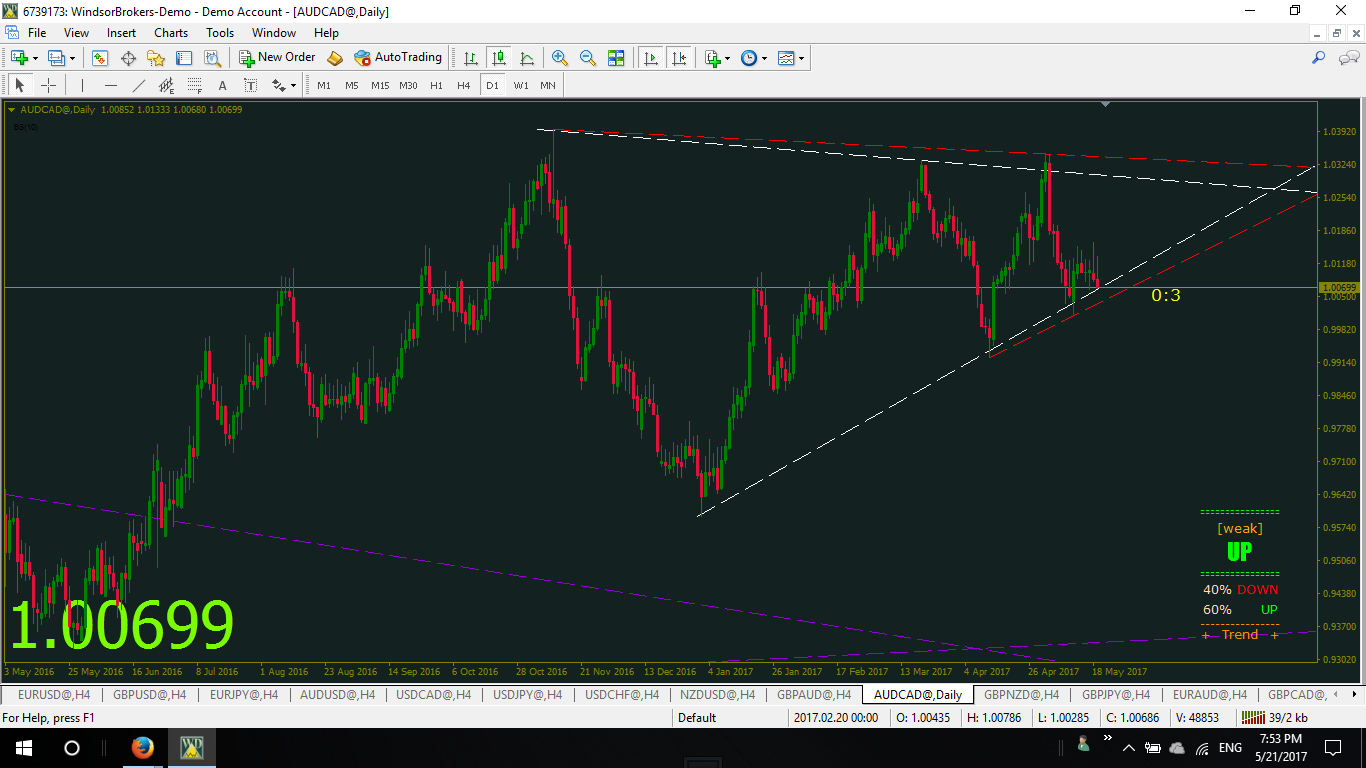
Task: Enable the chart auto scroll toggle
Action: (x=651, y=58)
